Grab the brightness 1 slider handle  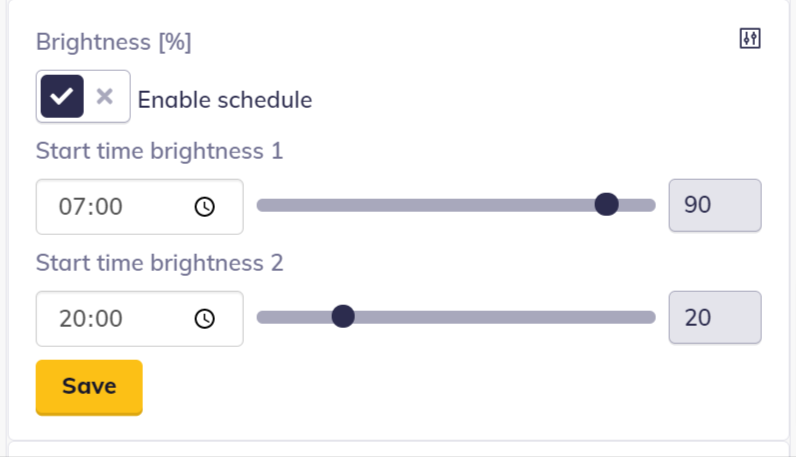(x=606, y=205)
